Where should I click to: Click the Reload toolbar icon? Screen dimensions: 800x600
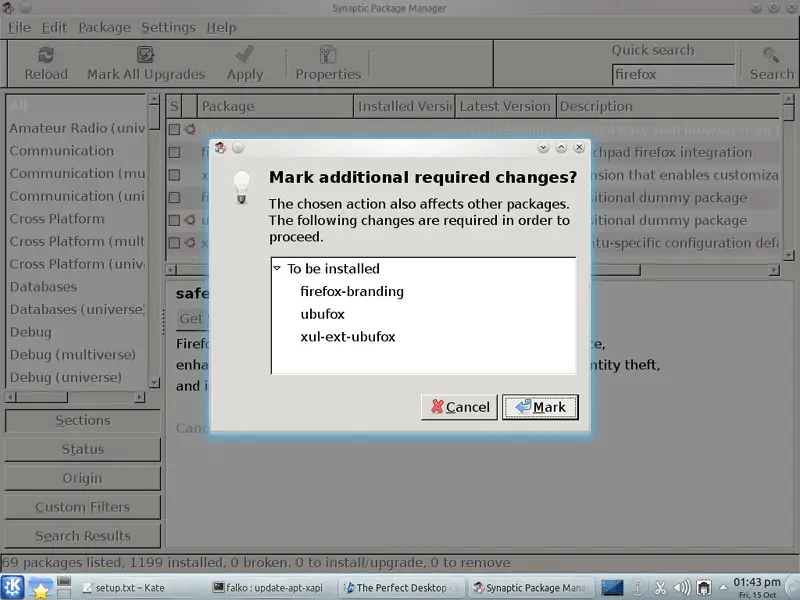point(46,55)
